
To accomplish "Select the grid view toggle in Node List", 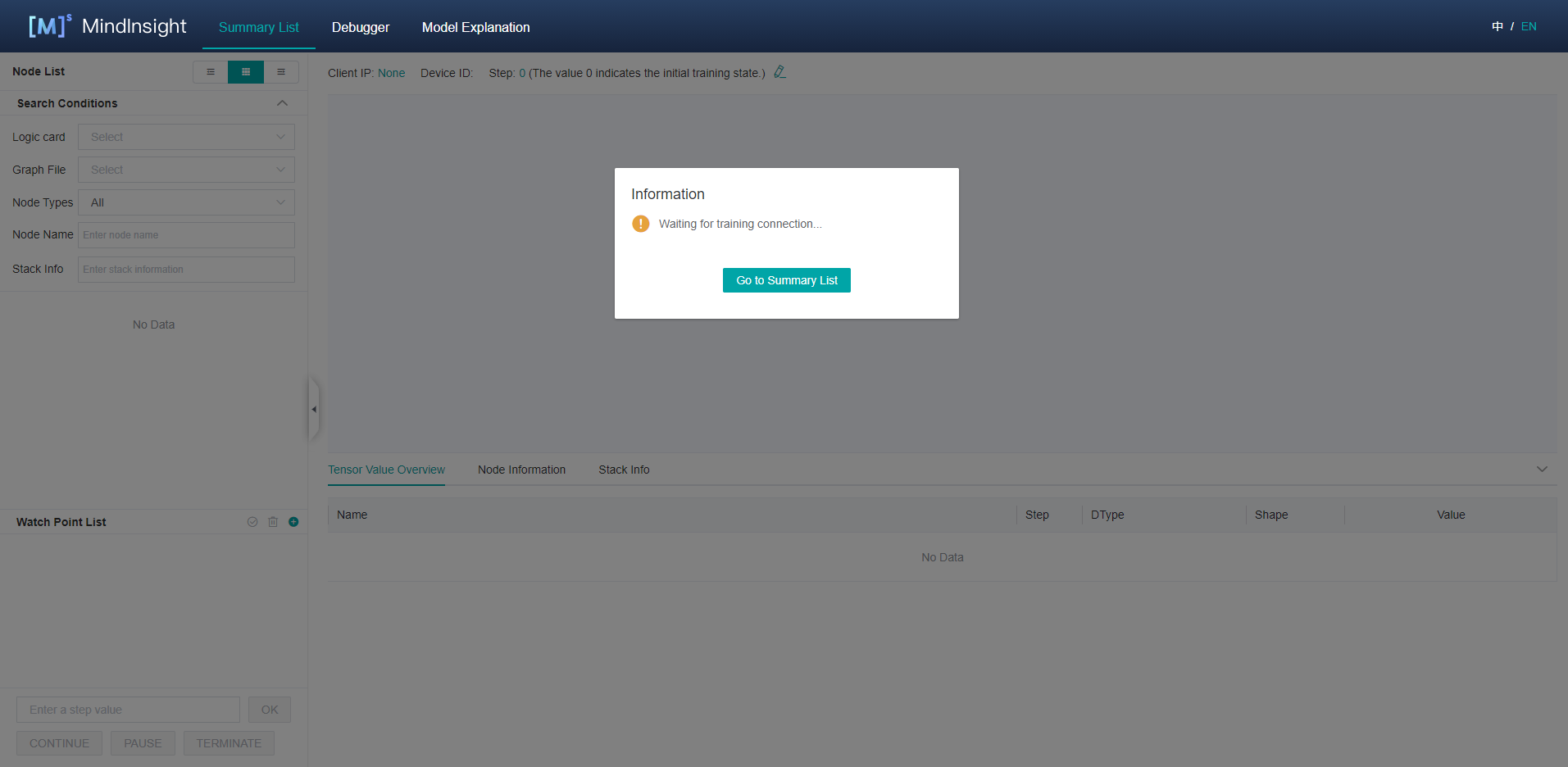I will pos(246,72).
